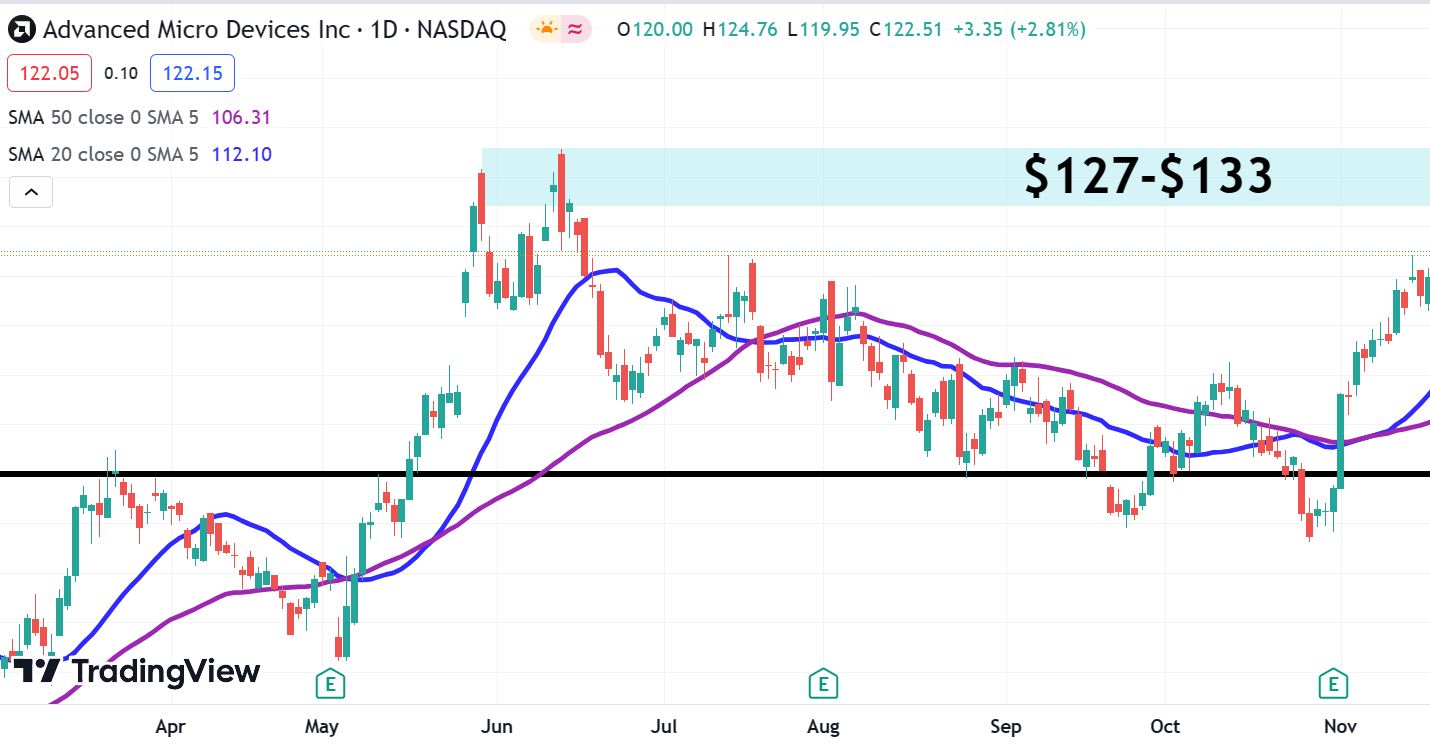Open the May earnings E marker

(x=330, y=684)
